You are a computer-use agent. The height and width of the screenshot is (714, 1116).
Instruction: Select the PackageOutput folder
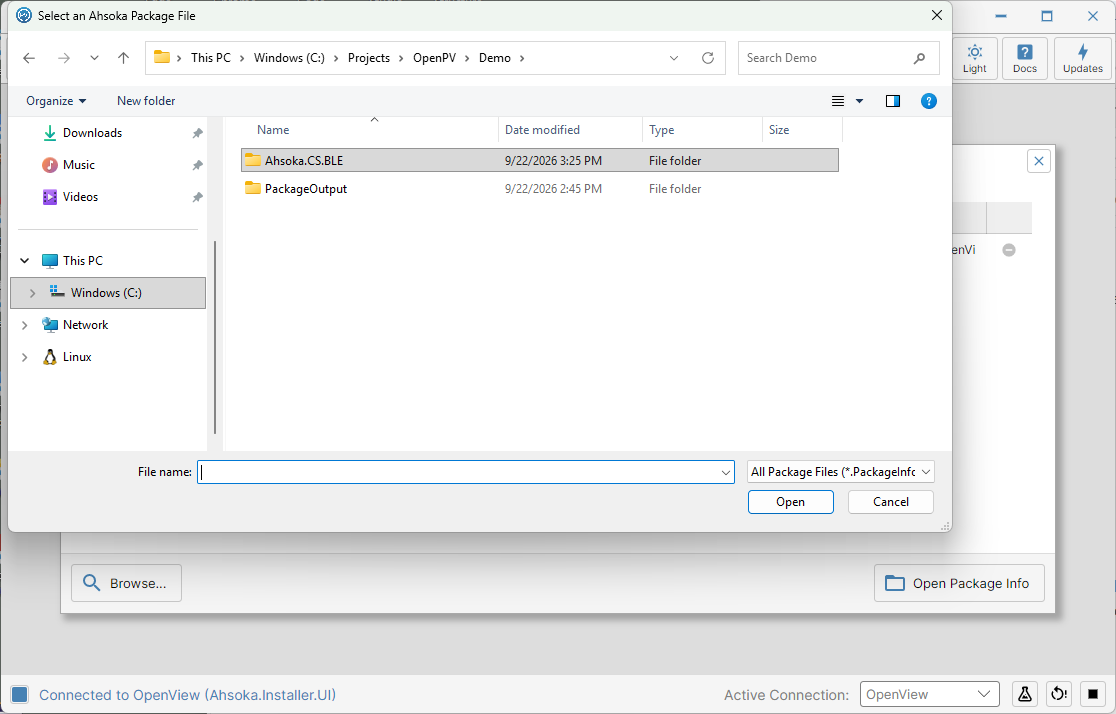tap(539, 189)
